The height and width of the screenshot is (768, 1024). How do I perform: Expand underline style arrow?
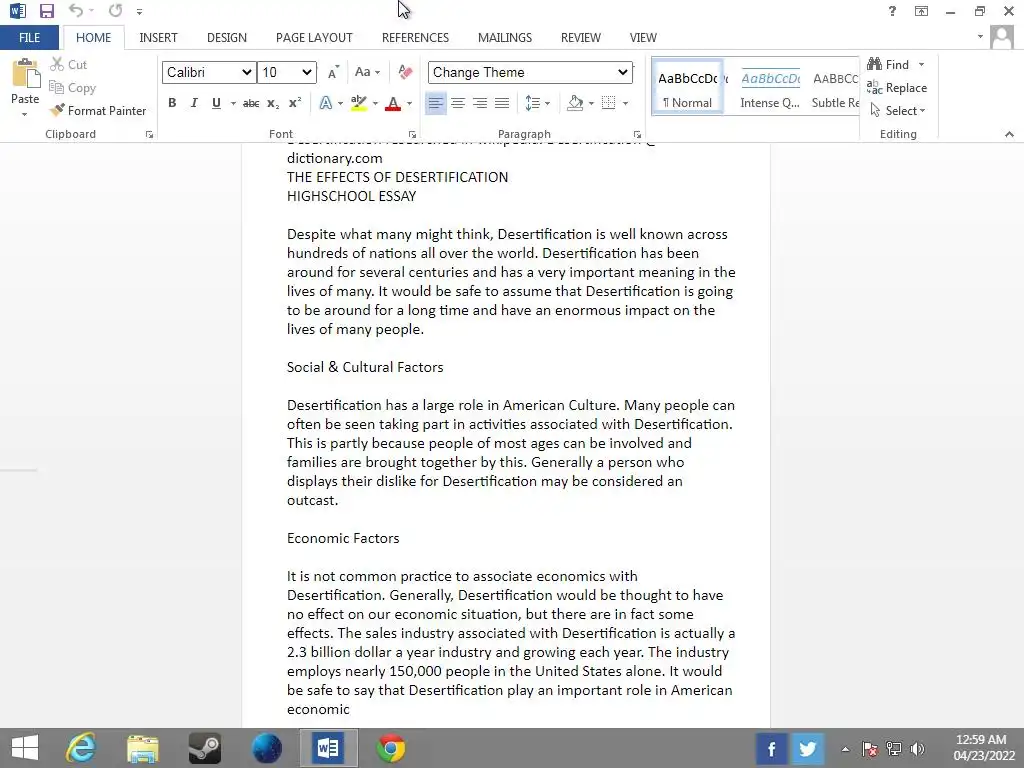pyautogui.click(x=233, y=103)
